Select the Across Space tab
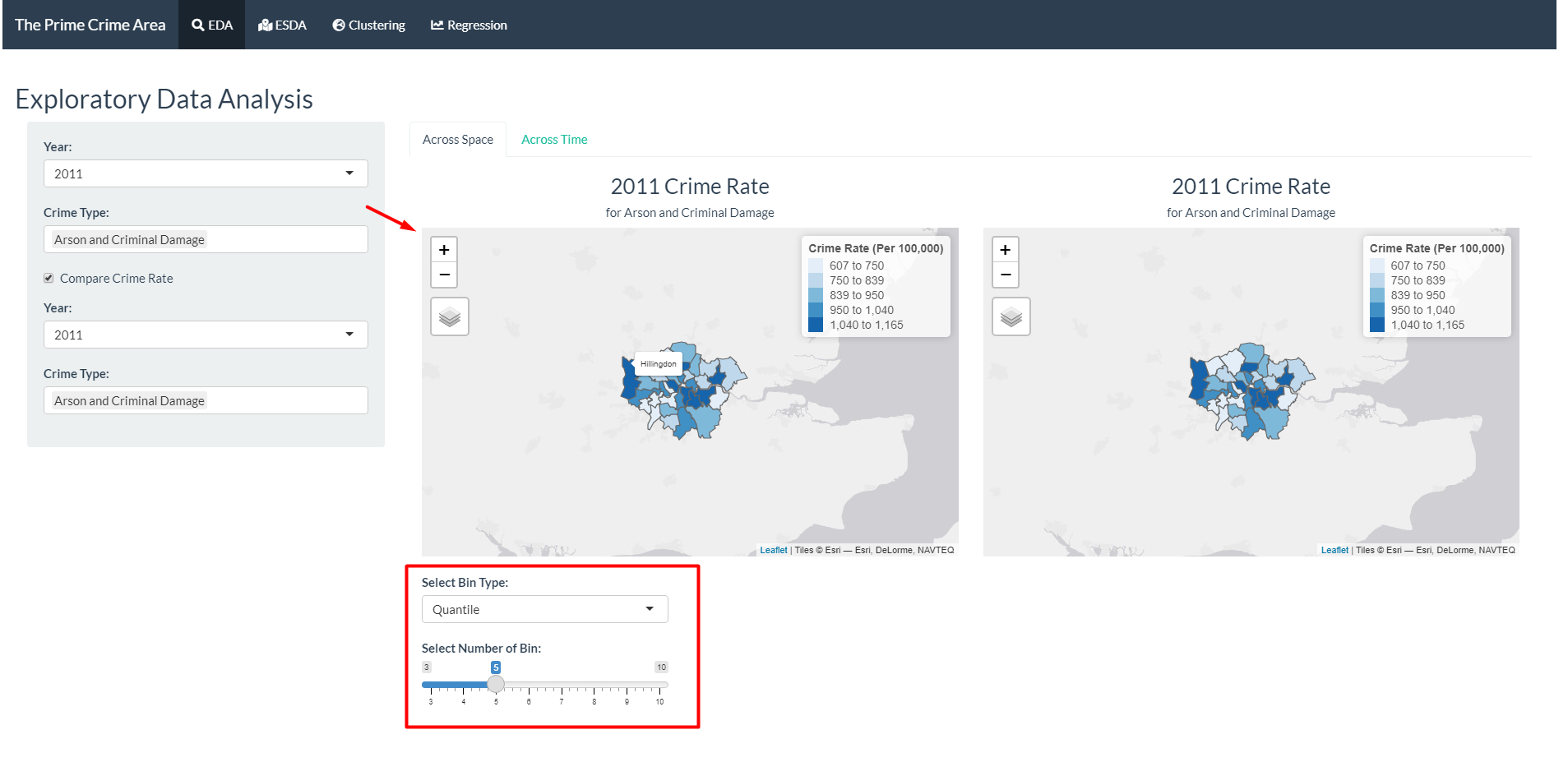1568x762 pixels. point(457,140)
